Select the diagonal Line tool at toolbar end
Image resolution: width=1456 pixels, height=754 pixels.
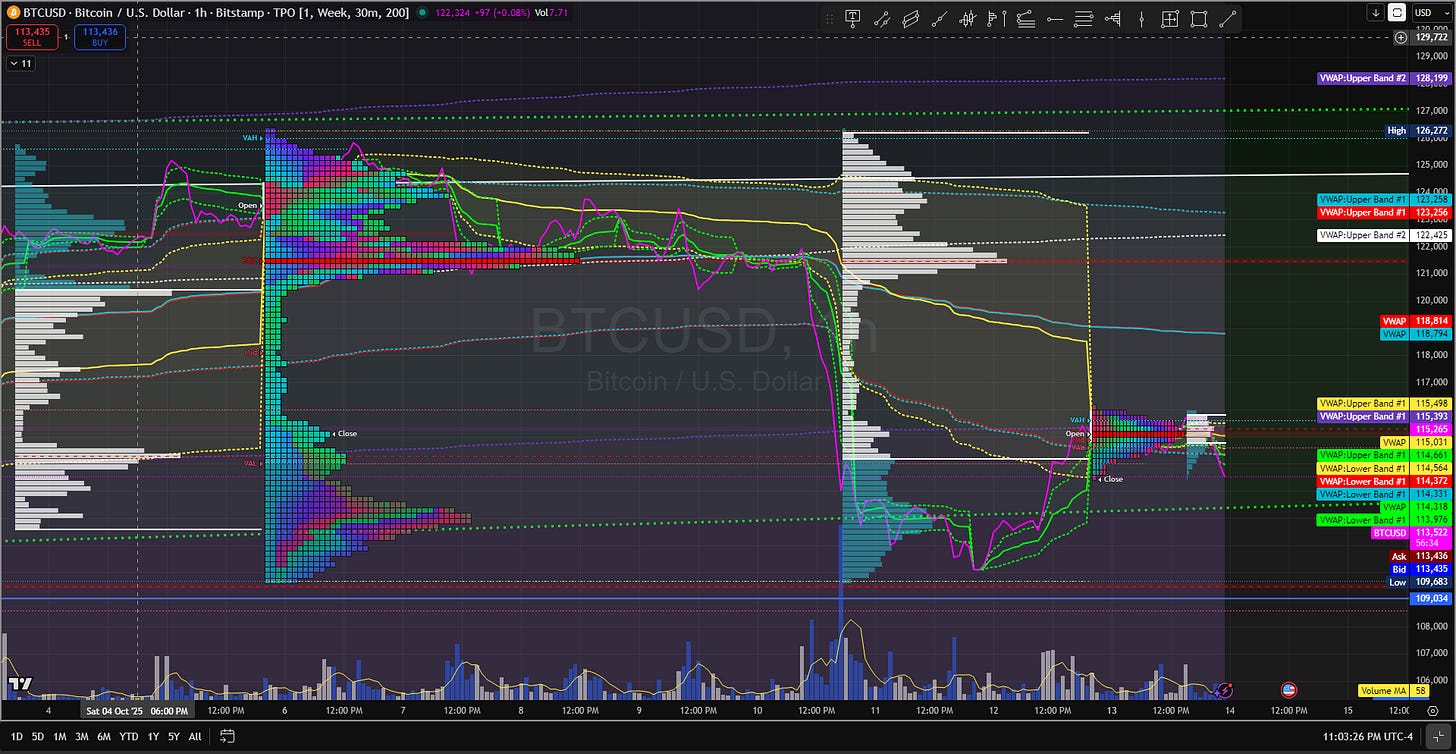(1228, 18)
